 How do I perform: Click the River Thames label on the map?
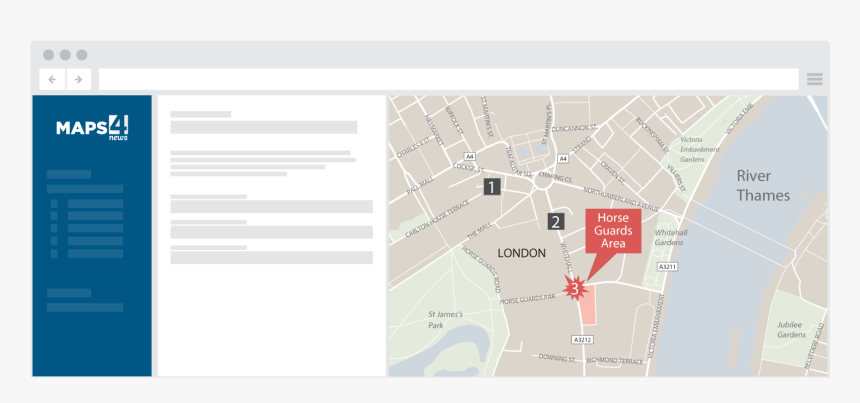[762, 185]
